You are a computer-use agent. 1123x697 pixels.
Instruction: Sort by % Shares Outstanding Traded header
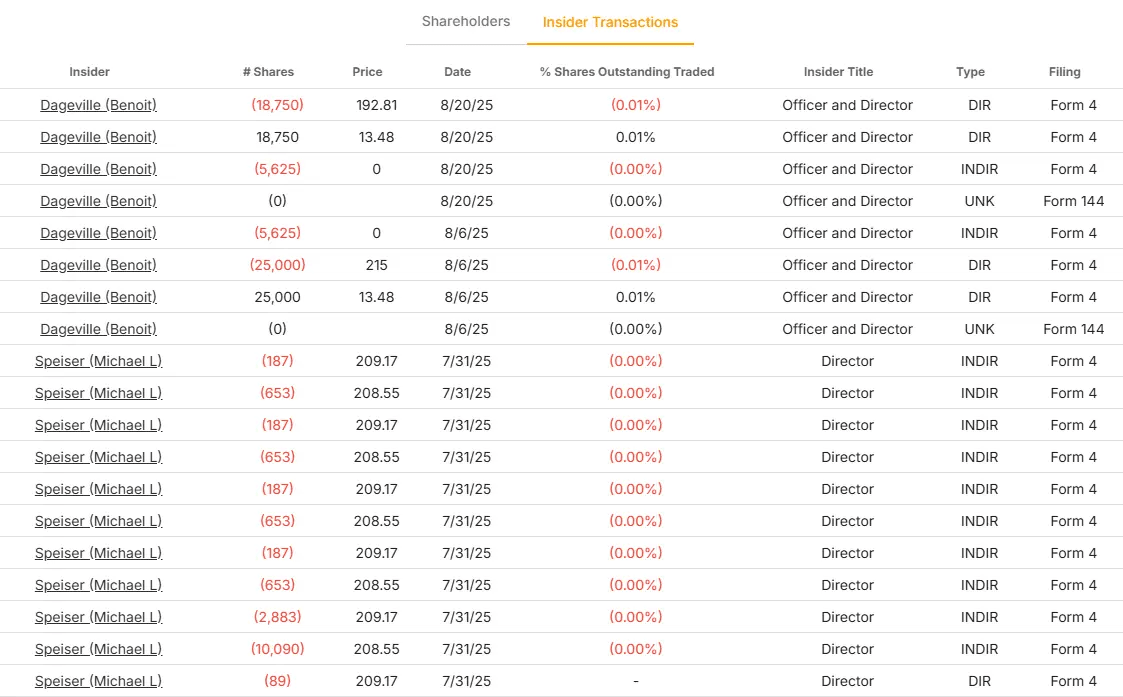tap(627, 72)
